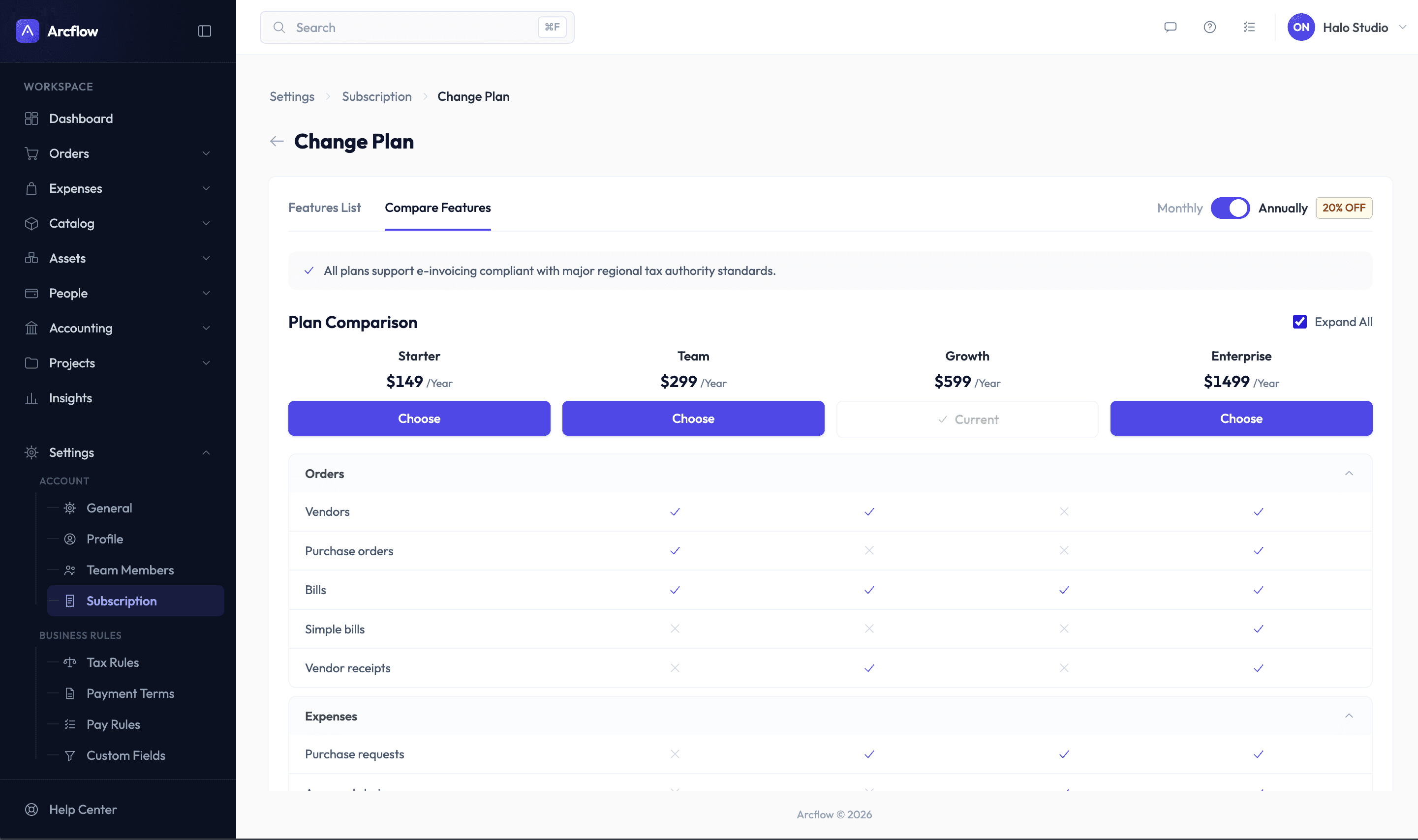The width and height of the screenshot is (1418, 840).
Task: Click the Tax Rules scales icon
Action: 70,662
